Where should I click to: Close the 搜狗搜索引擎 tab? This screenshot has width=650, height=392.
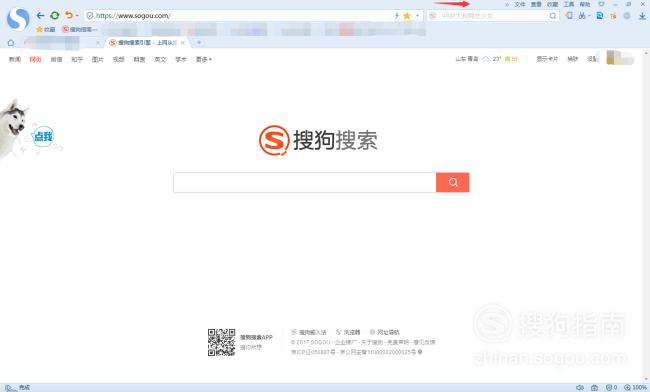tap(183, 43)
